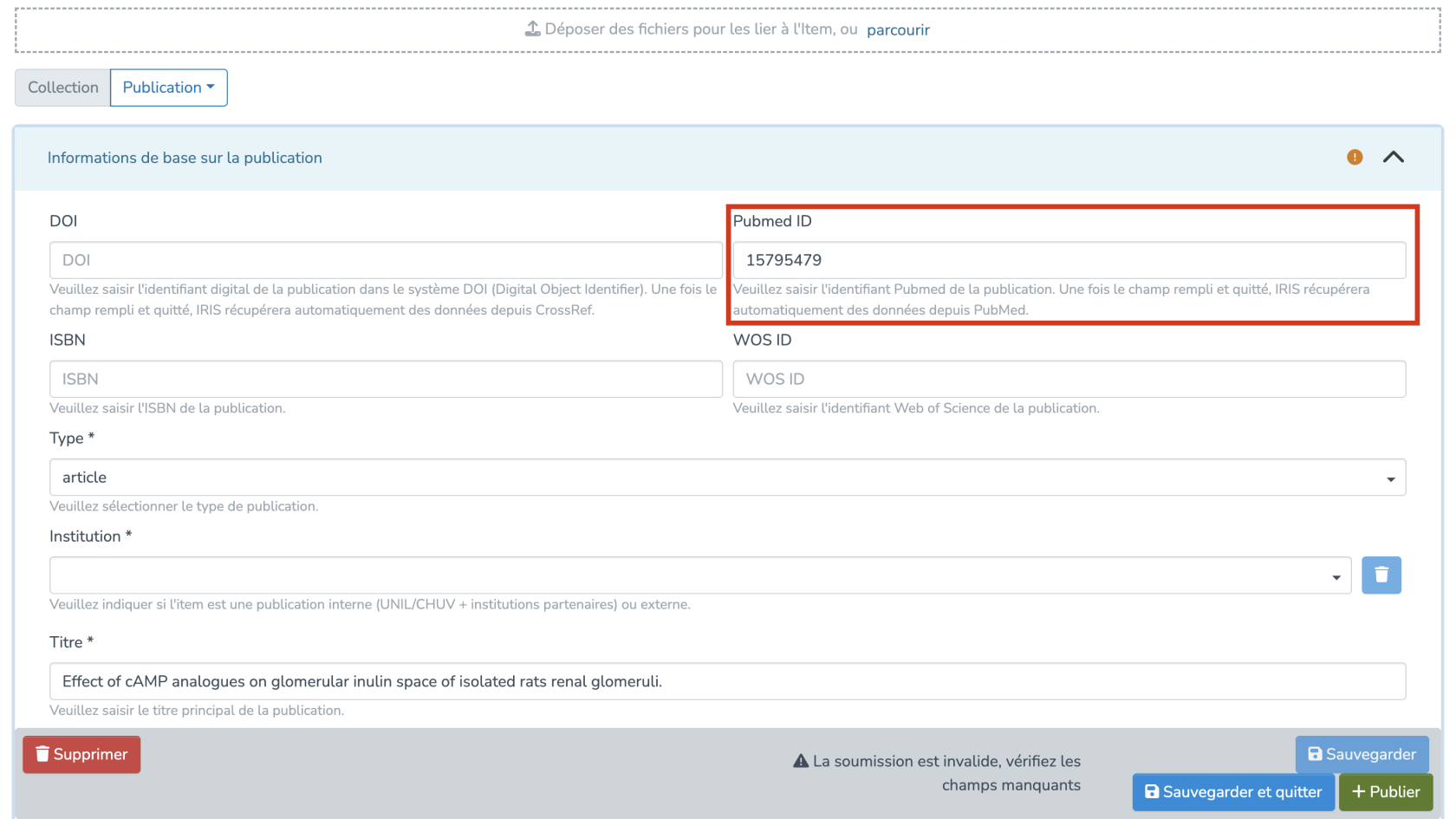Focus the WOS ID input field
The image size is (1456, 819).
click(x=1069, y=379)
